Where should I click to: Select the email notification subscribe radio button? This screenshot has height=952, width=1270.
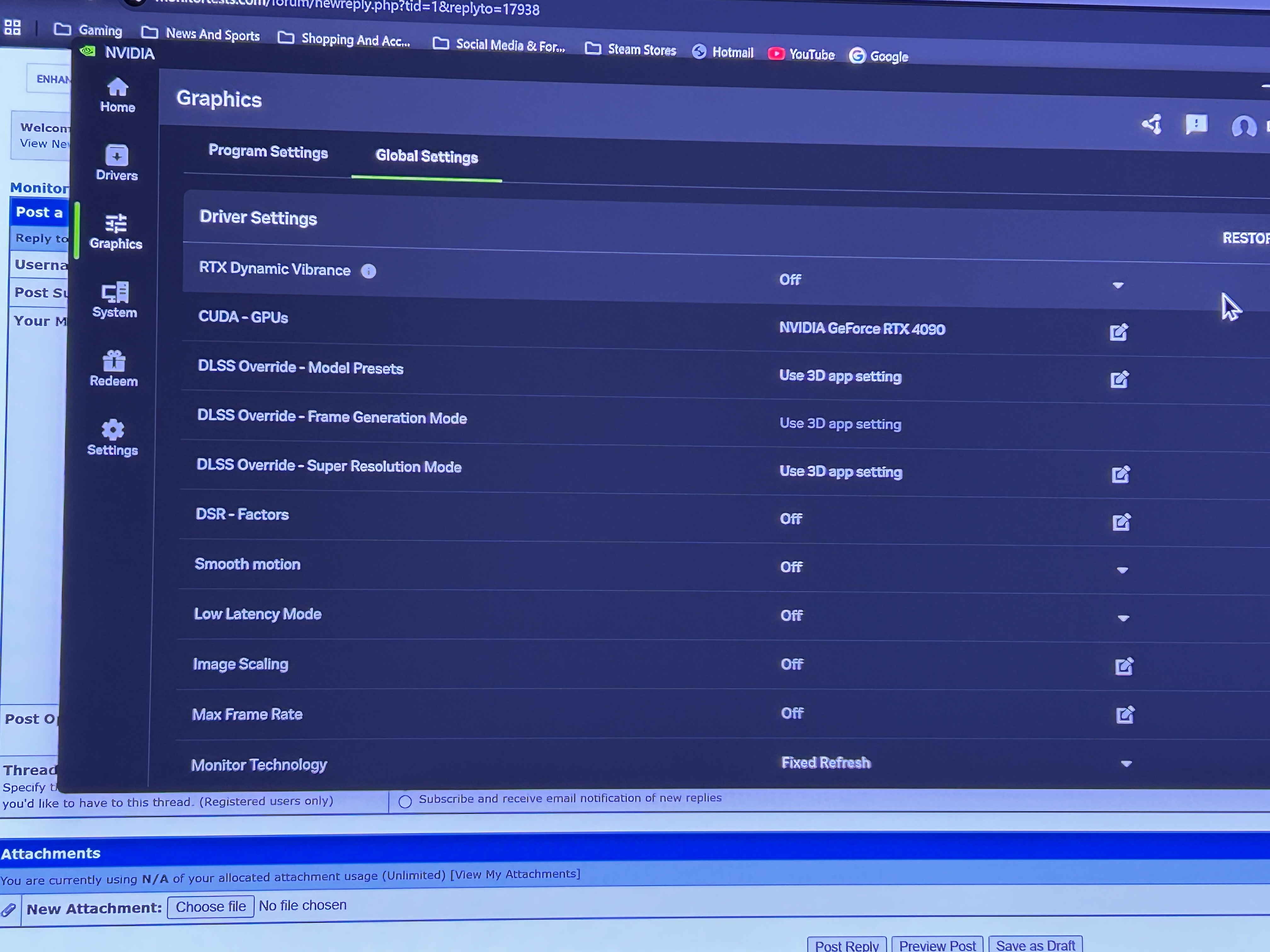coord(405,801)
